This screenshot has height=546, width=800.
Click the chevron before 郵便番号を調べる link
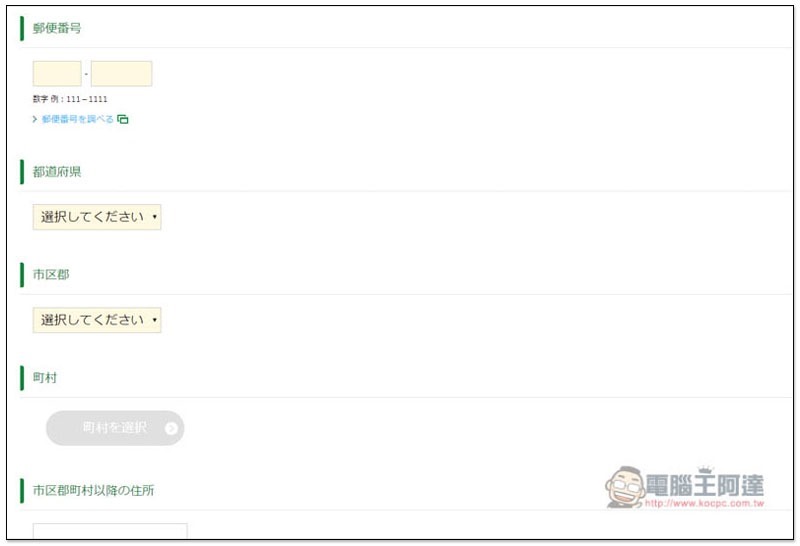[x=35, y=119]
